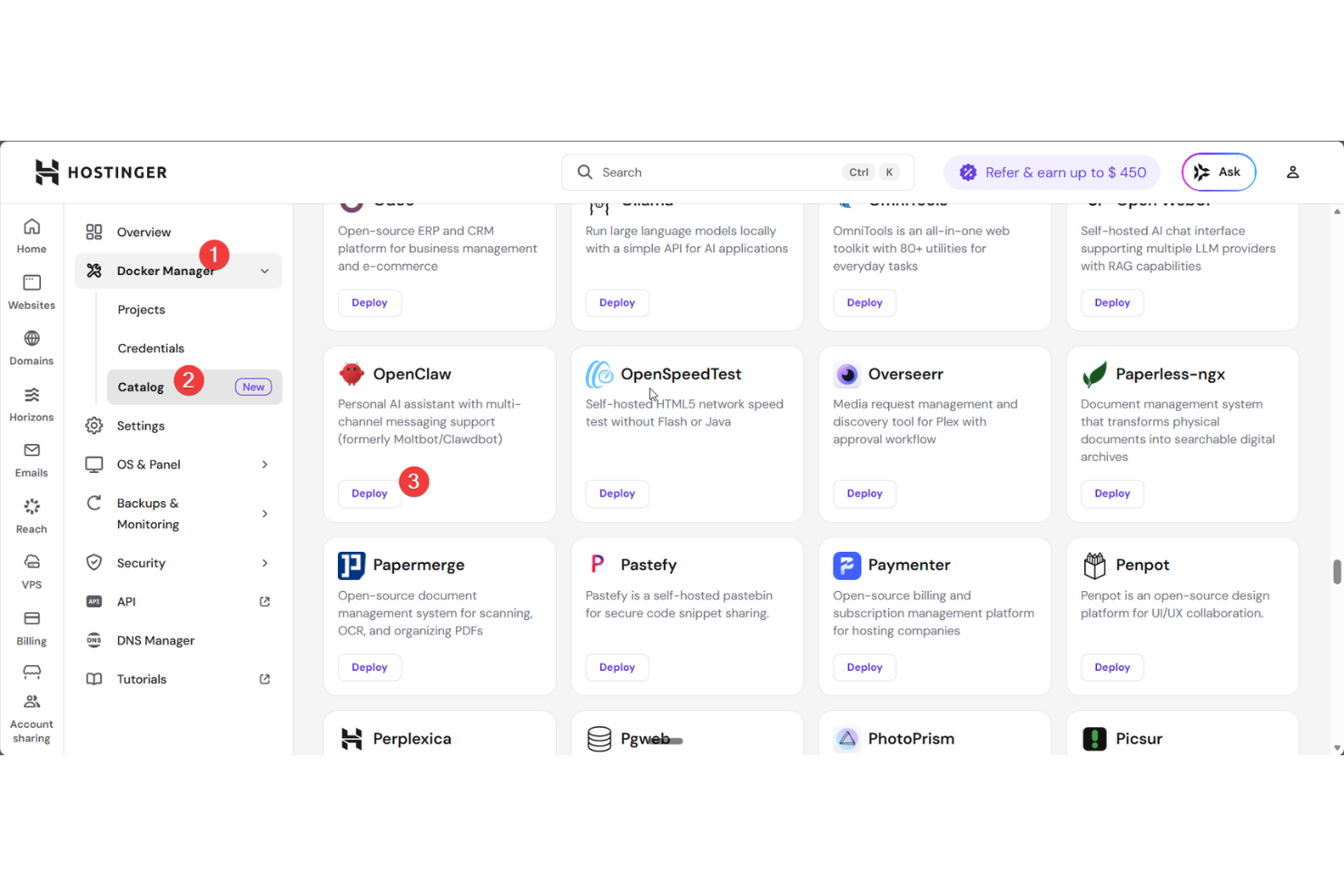Open the Emails section

tap(31, 458)
